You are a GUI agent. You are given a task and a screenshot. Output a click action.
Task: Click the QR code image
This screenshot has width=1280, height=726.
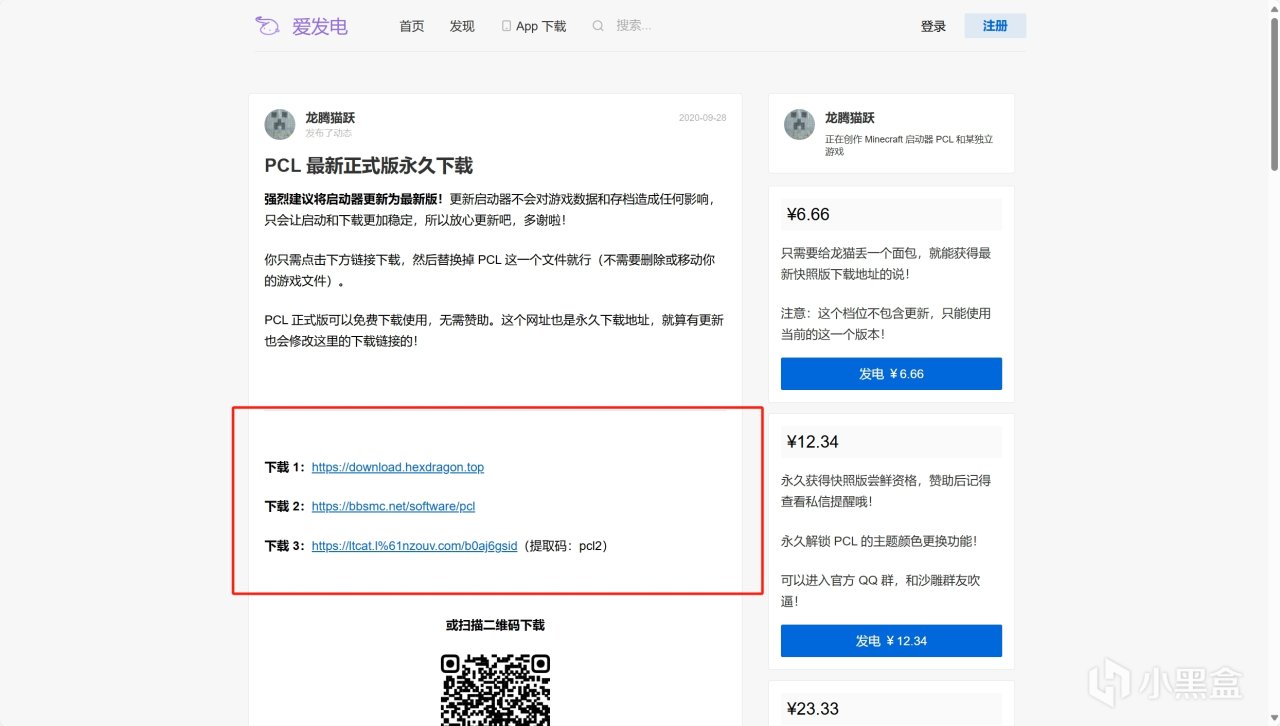(x=496, y=689)
